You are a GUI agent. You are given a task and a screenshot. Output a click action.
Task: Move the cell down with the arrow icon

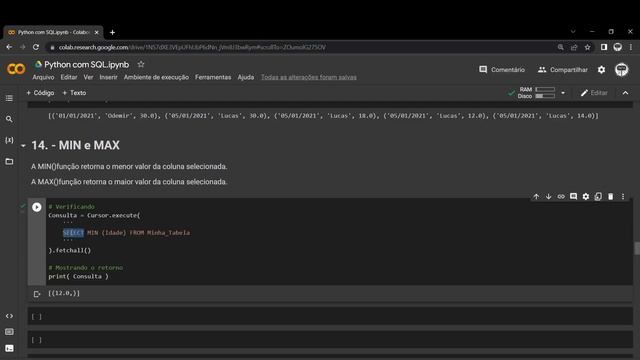pos(549,197)
